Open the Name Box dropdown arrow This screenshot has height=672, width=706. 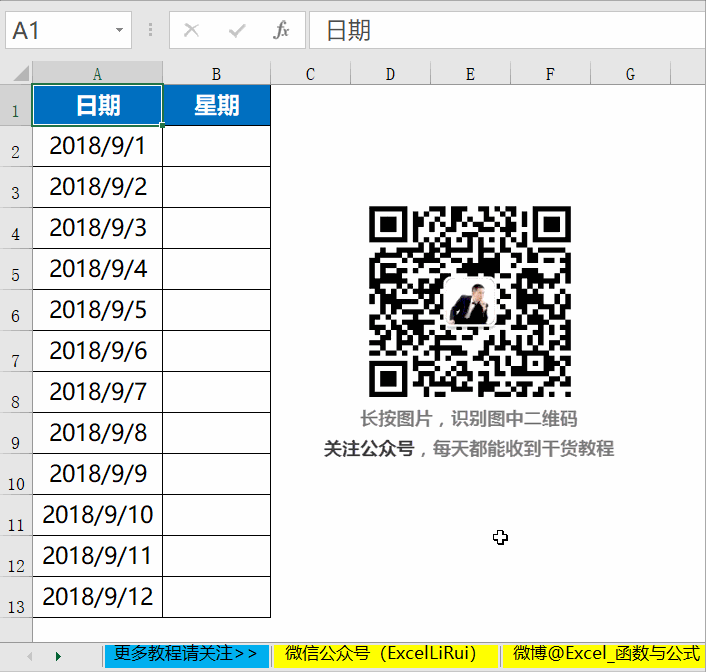pyautogui.click(x=119, y=30)
